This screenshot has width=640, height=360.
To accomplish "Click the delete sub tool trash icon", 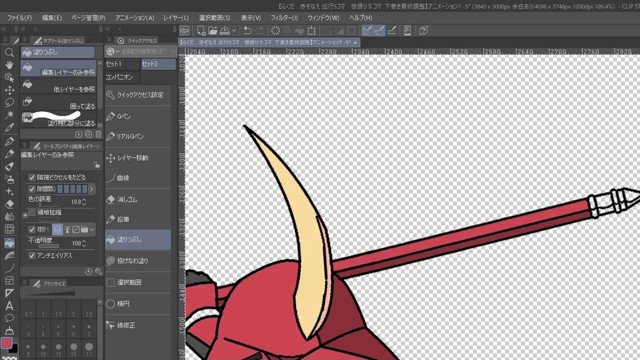I will pyautogui.click(x=98, y=134).
